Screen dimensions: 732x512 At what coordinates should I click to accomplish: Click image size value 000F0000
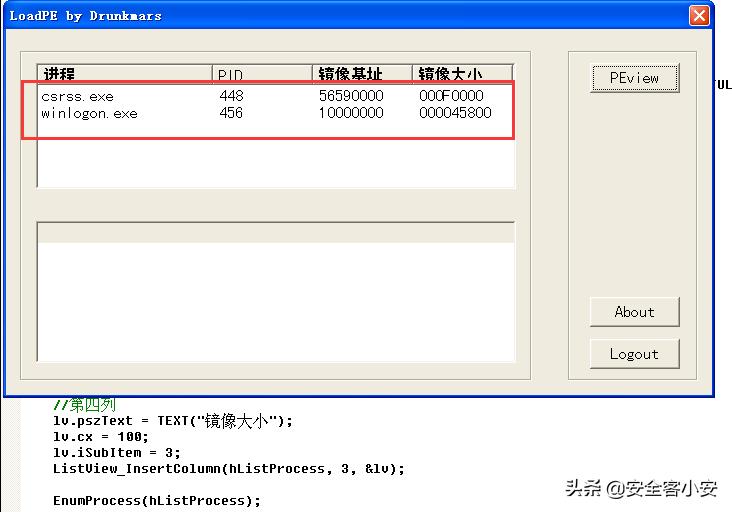(451, 96)
